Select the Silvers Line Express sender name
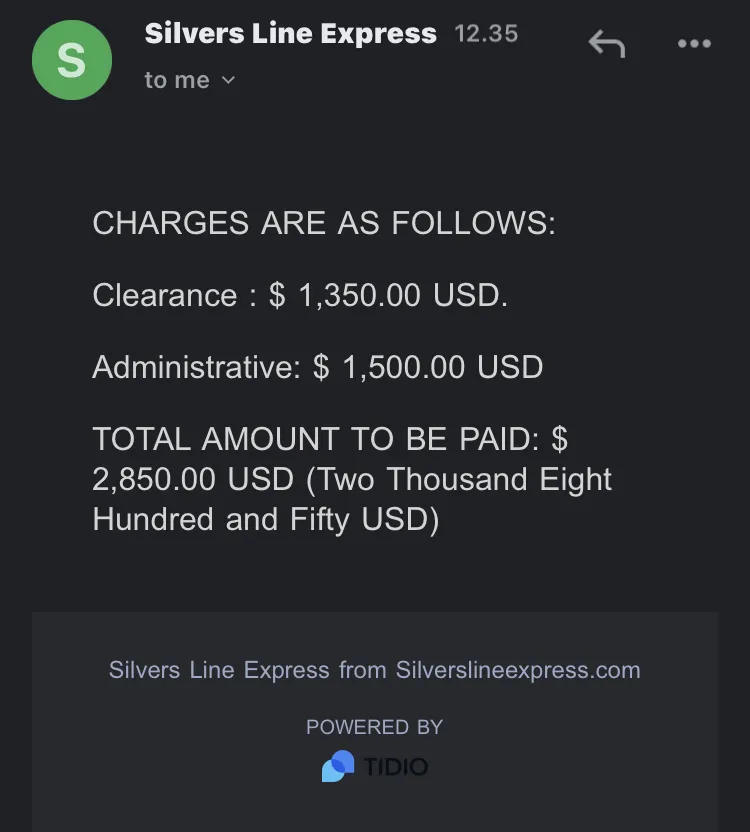Viewport: 750px width, 832px height. point(291,33)
